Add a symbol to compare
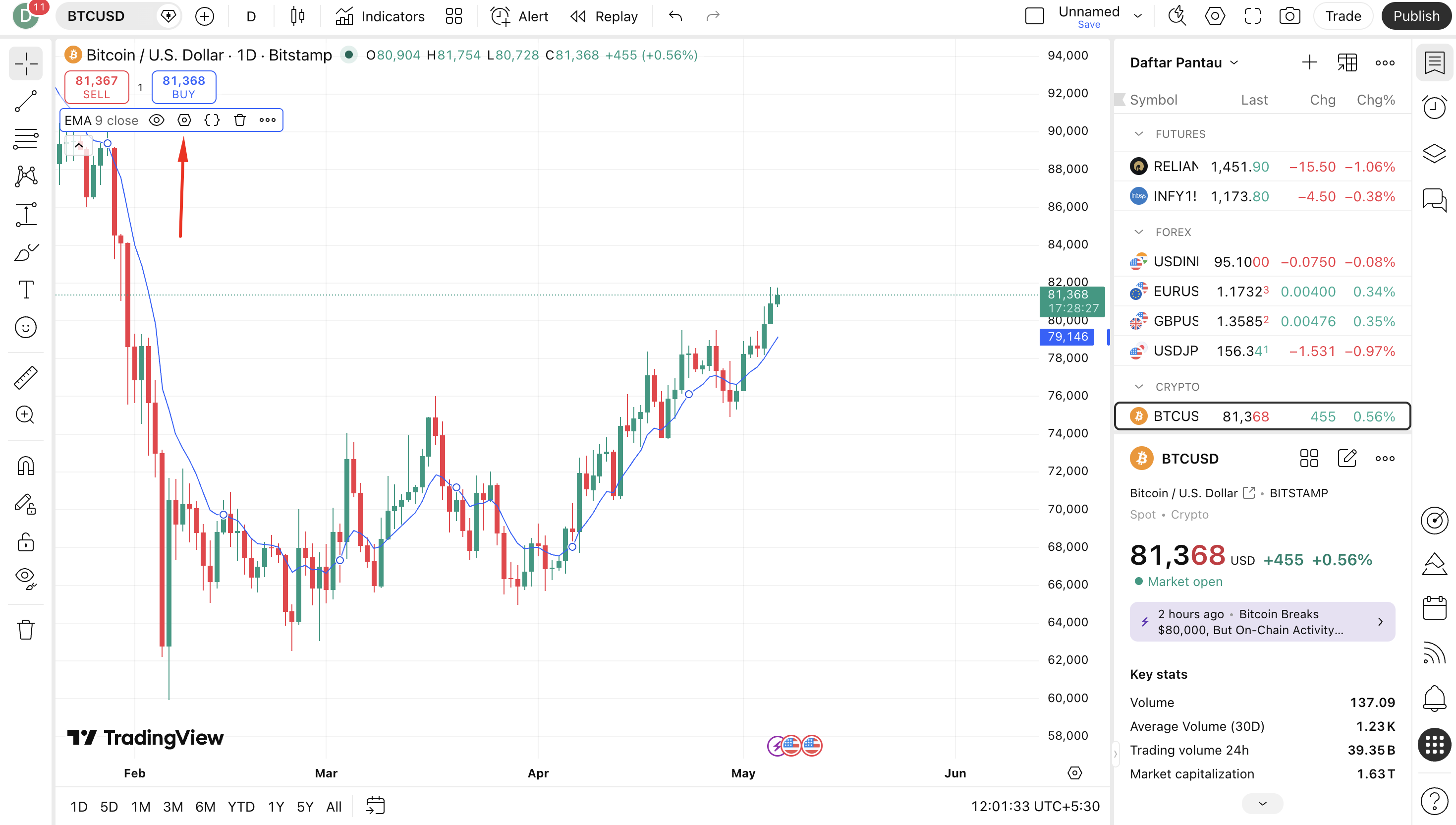Image resolution: width=1456 pixels, height=825 pixels. [x=205, y=16]
